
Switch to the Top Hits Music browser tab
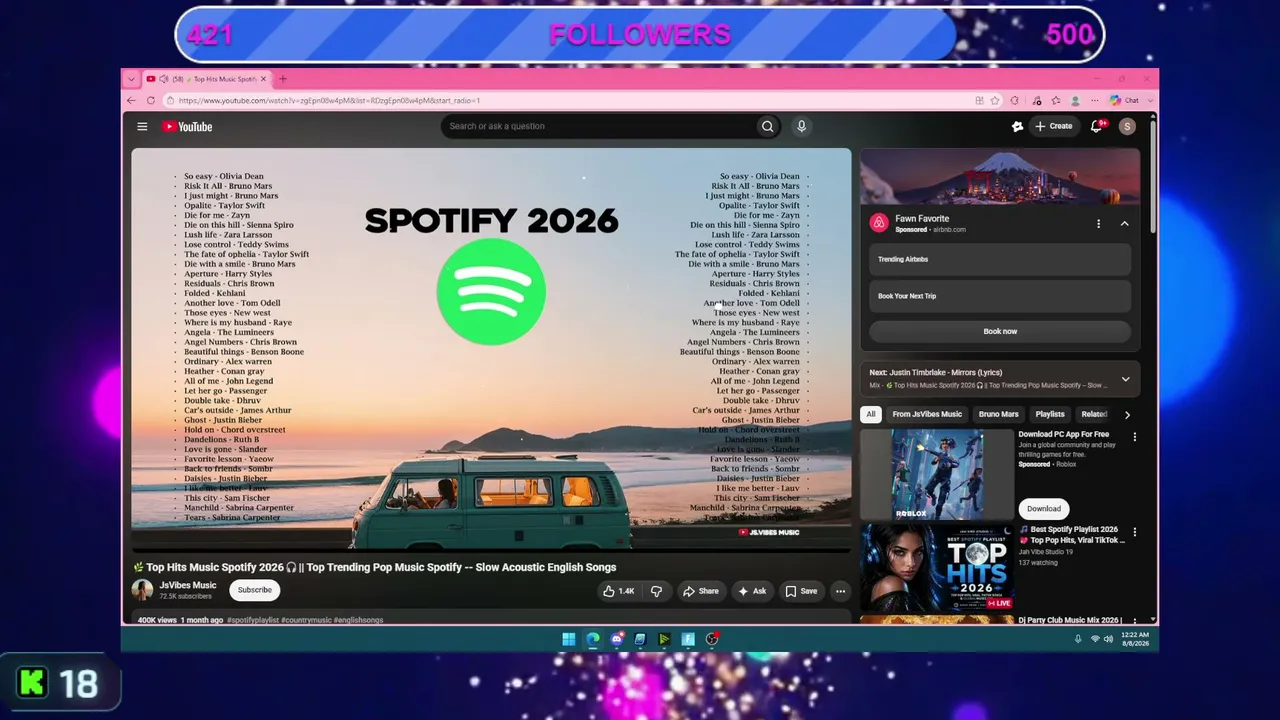[206, 79]
